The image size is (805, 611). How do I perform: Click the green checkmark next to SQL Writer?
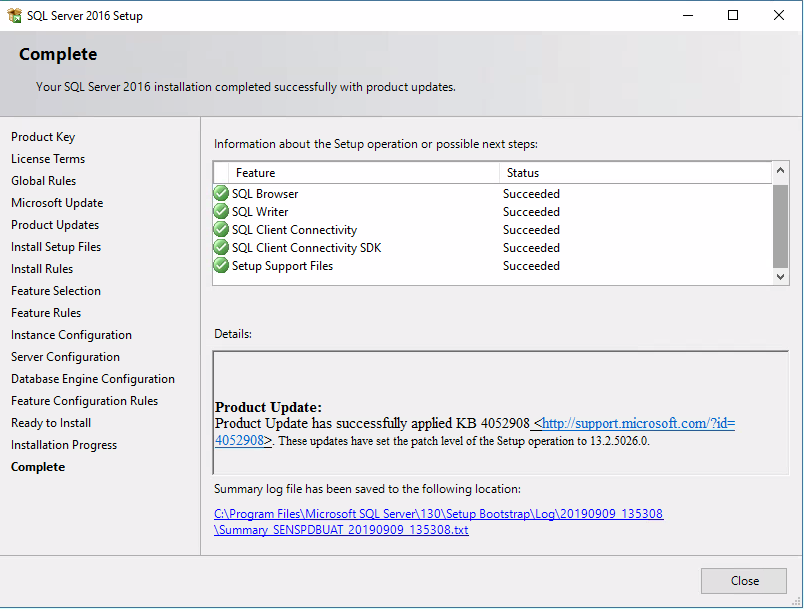(x=221, y=211)
